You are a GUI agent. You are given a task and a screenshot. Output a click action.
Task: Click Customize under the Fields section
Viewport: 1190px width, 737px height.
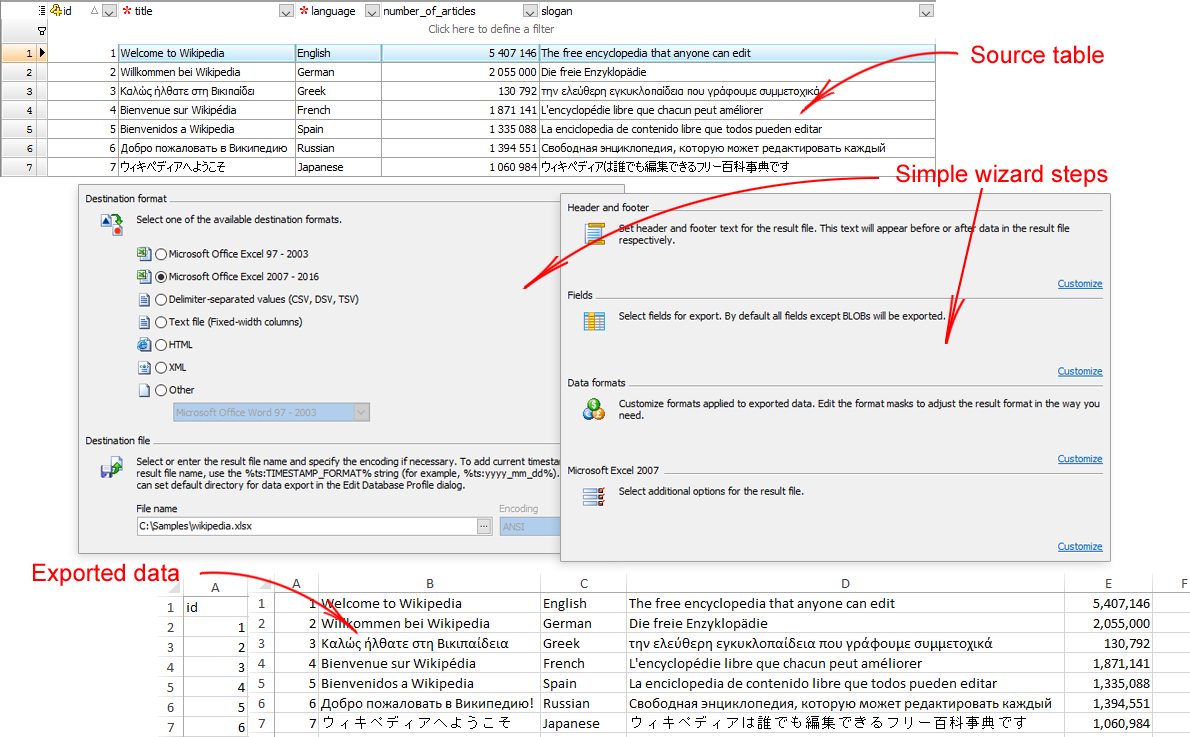1079,370
